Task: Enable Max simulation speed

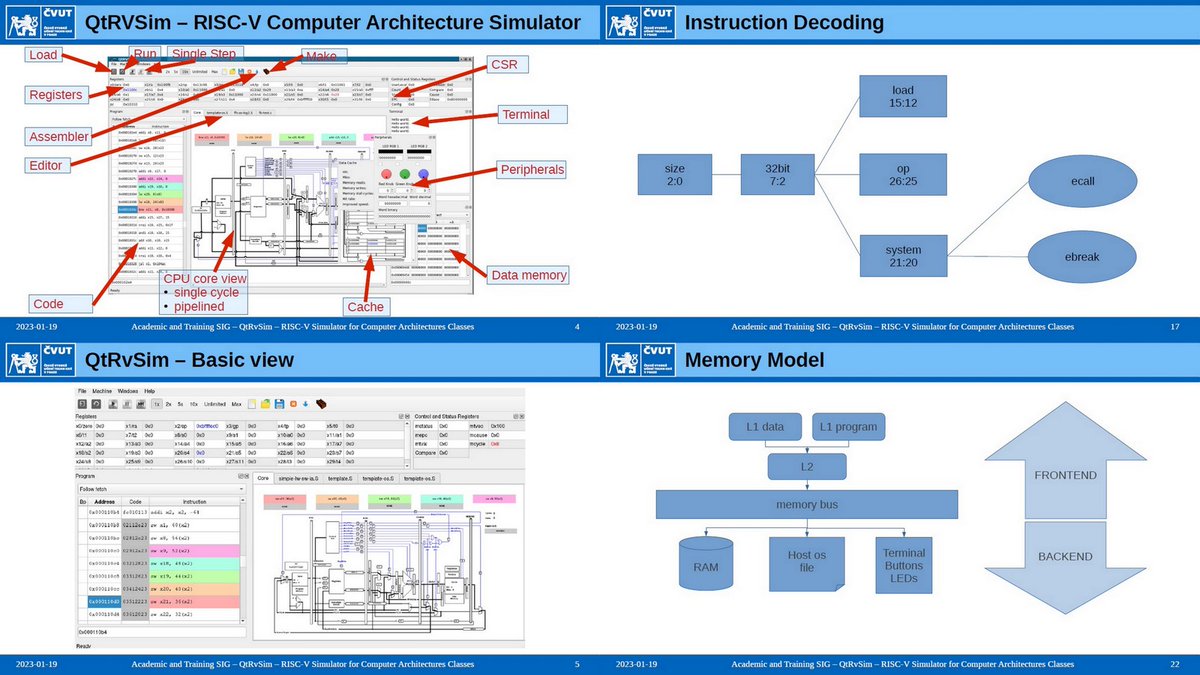Action: [238, 403]
